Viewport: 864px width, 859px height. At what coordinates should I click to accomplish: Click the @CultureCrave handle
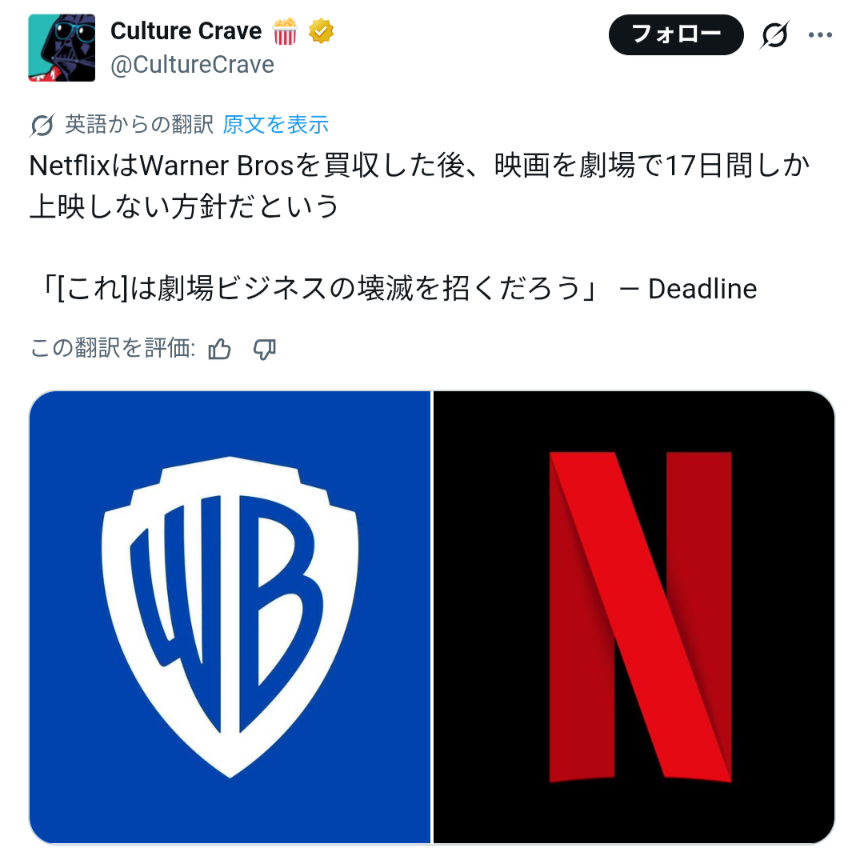click(192, 64)
